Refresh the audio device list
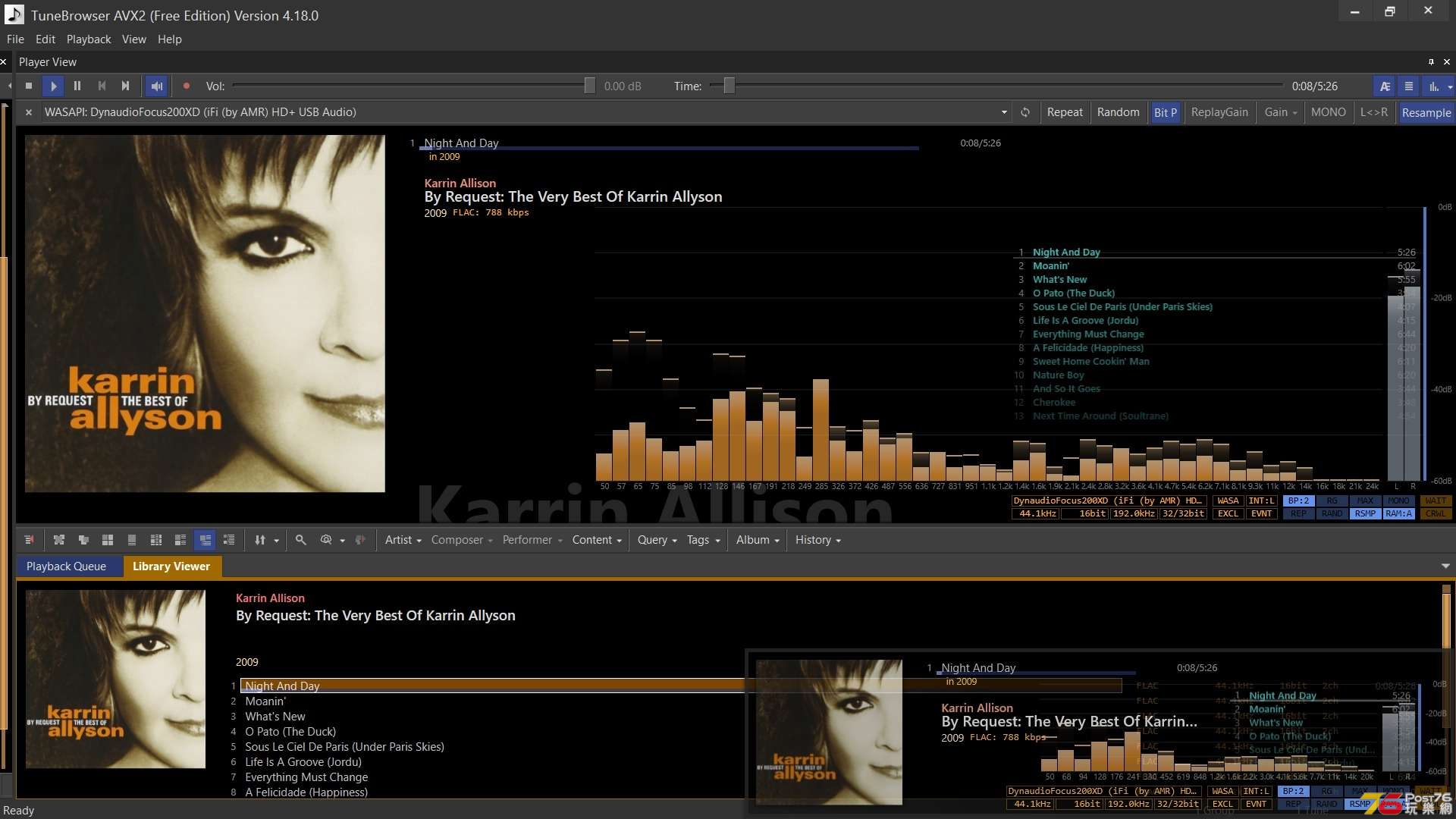Screen dimensions: 1456x819 1025,112
